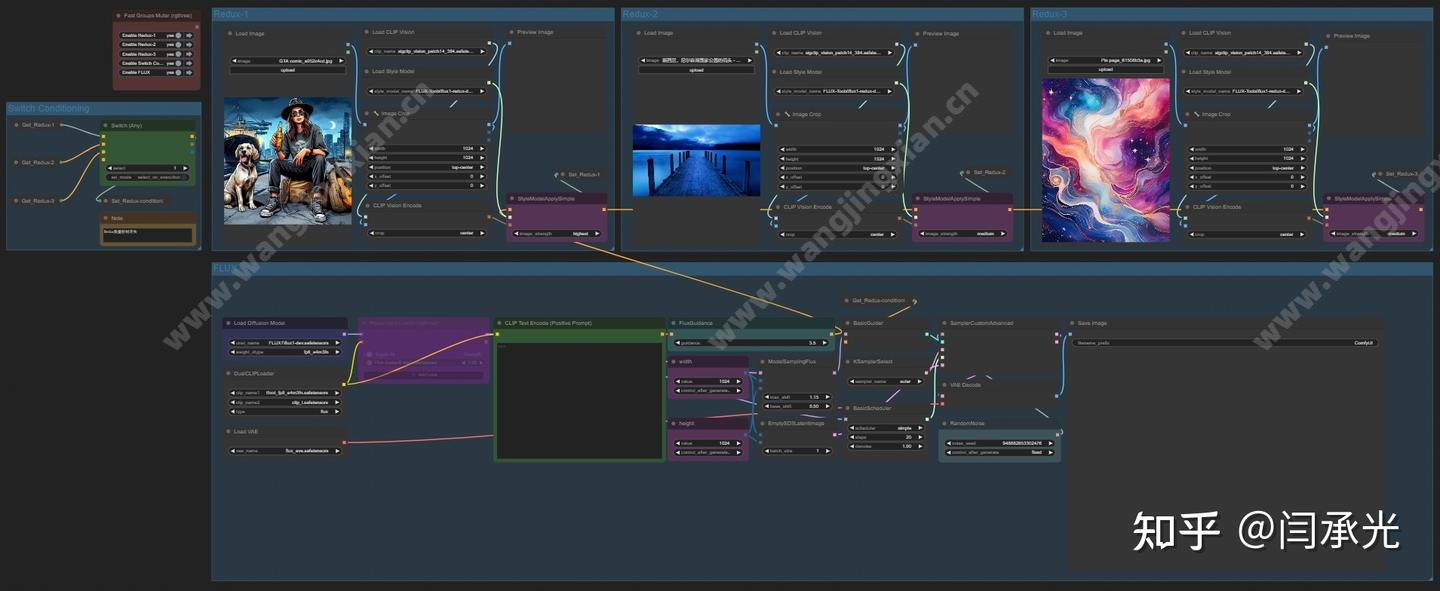The height and width of the screenshot is (591, 1440).
Task: Click the Enable Redux-2 go-to arrow icon
Action: pos(189,45)
